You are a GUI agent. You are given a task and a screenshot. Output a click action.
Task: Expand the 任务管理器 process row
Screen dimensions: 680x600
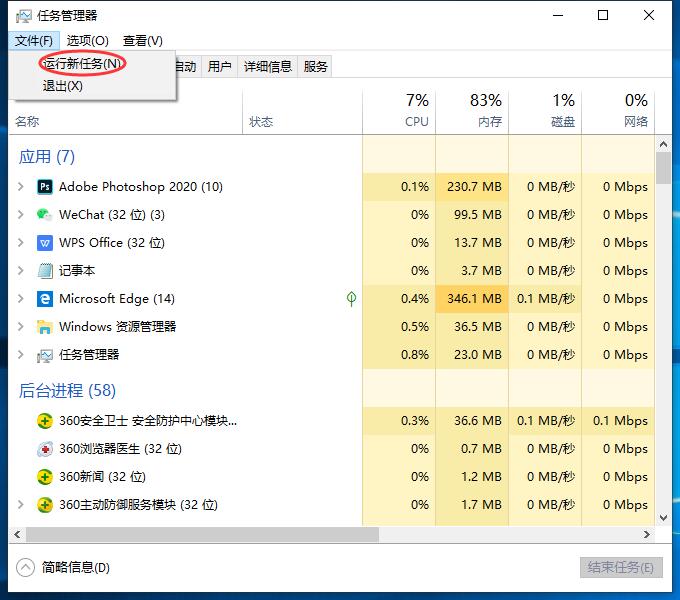point(20,355)
